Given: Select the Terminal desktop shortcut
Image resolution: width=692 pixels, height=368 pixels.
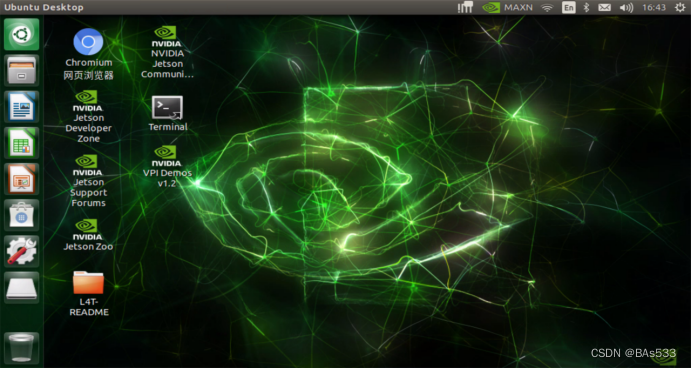Looking at the screenshot, I should pyautogui.click(x=167, y=113).
